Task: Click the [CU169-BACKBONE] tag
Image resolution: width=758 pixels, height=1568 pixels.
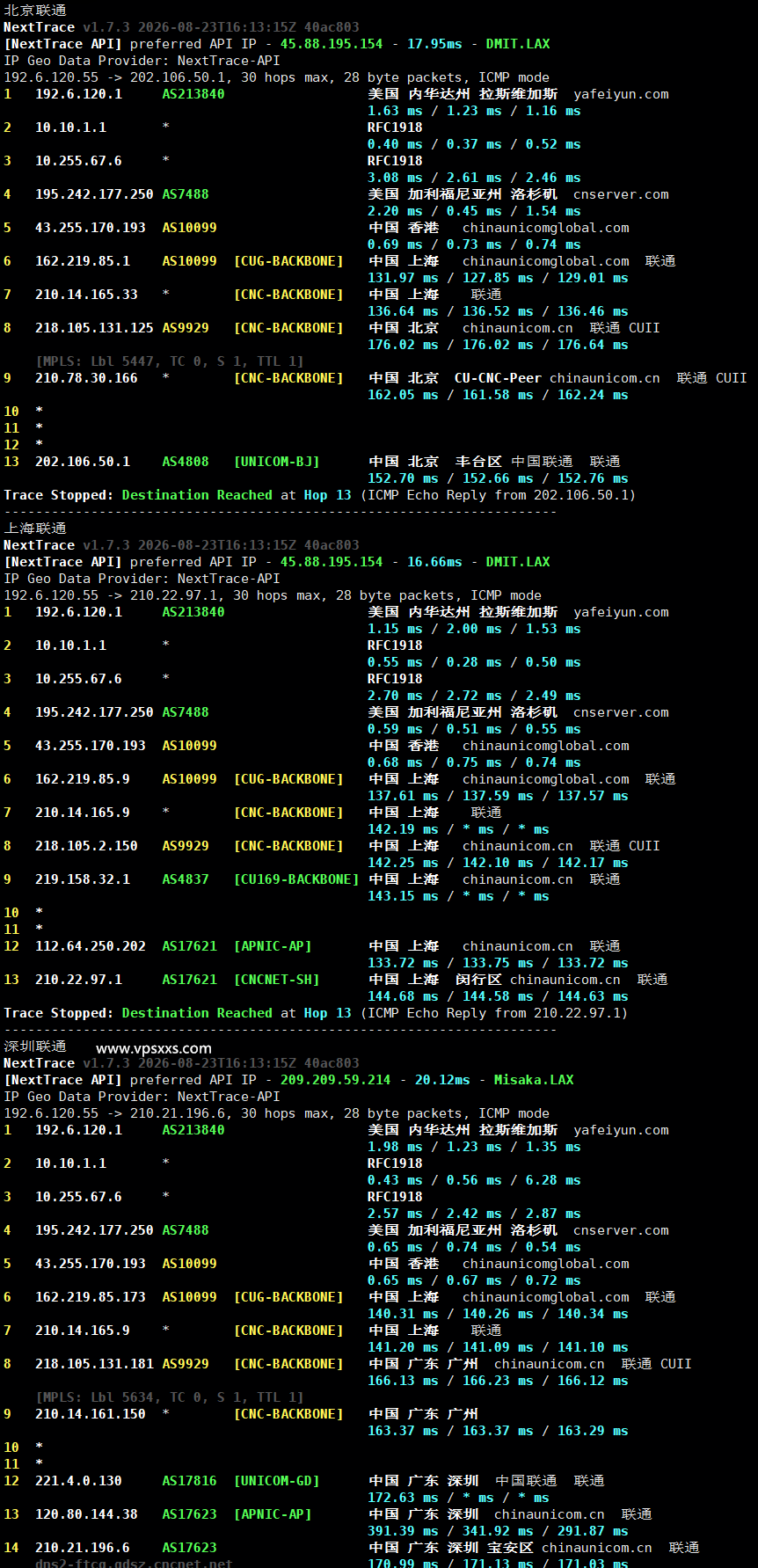Action: (x=296, y=879)
